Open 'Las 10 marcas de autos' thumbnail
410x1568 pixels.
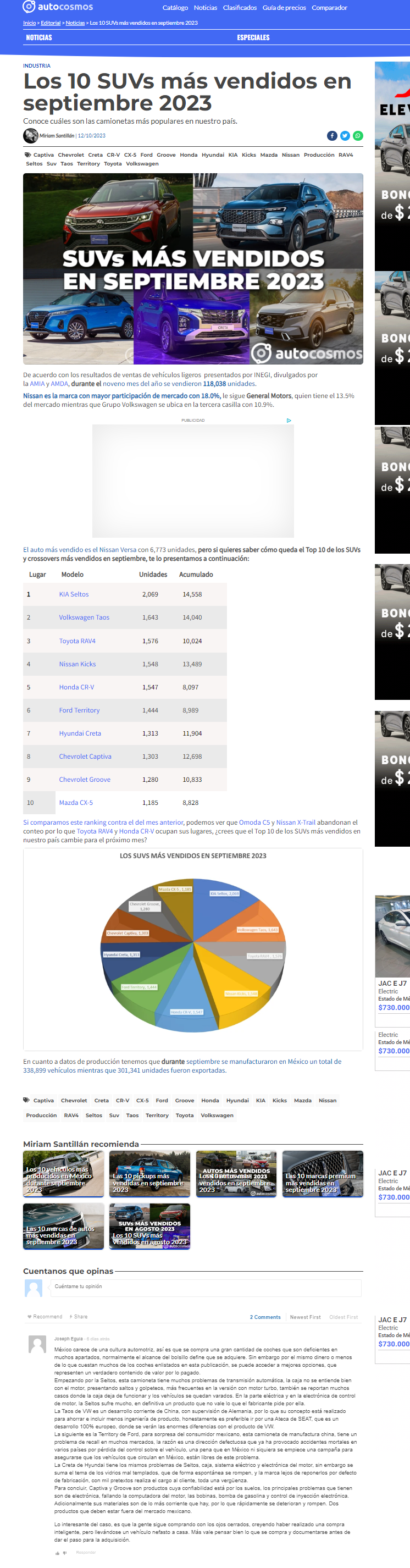(63, 1227)
